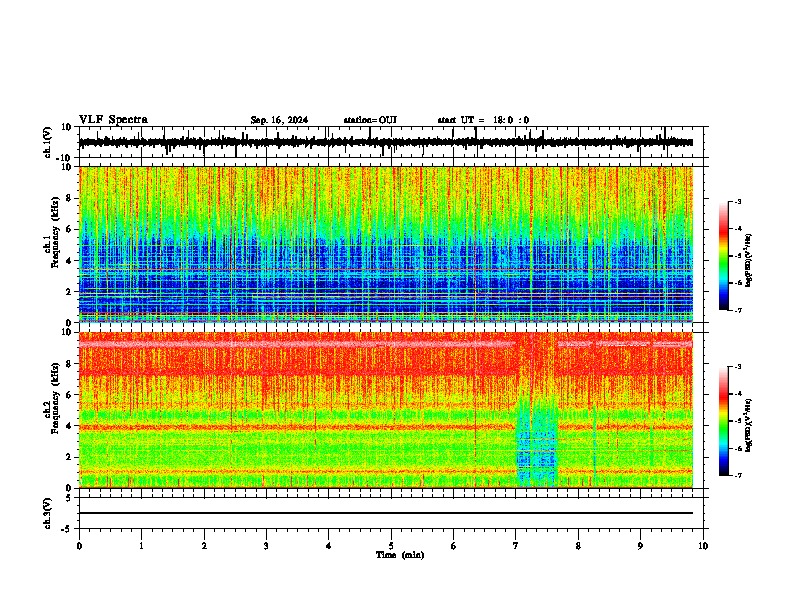Click the dark blue band in ch.1 spectrogram

point(385,293)
